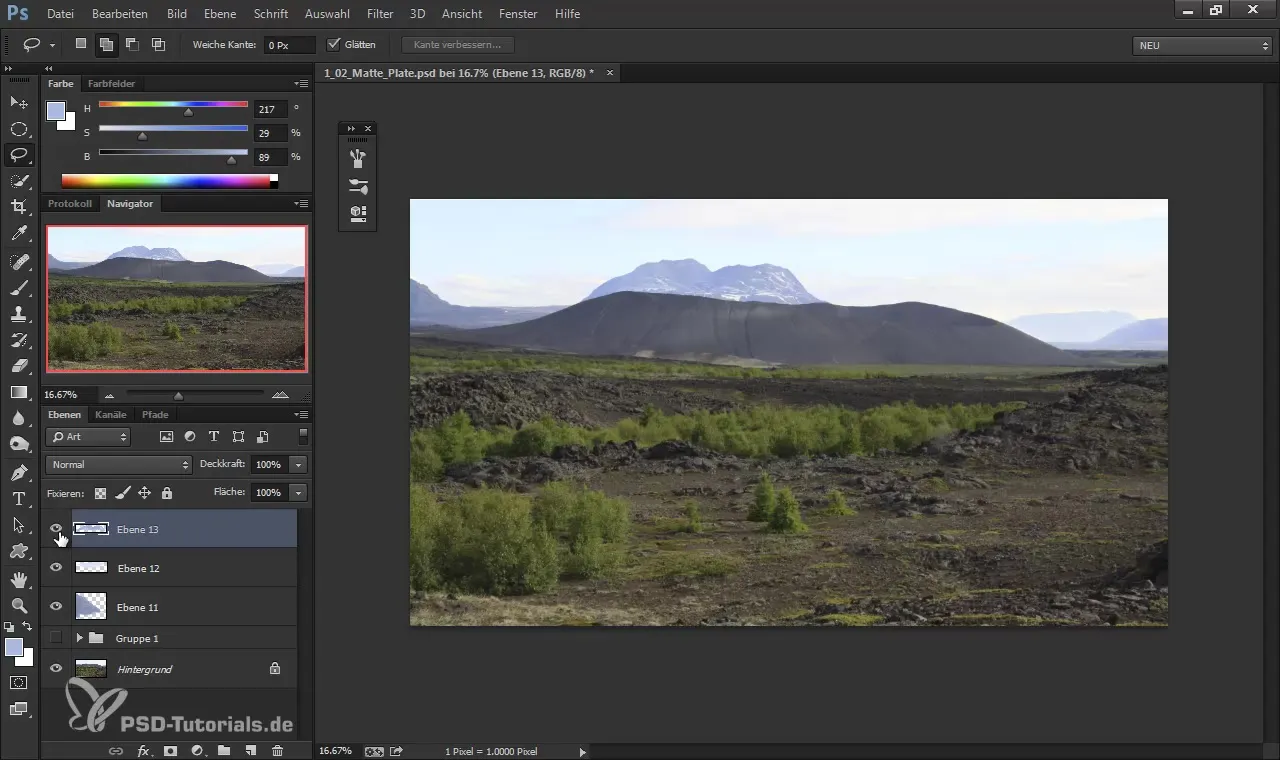Open the Datei menu
The image size is (1280, 760).
(60, 14)
